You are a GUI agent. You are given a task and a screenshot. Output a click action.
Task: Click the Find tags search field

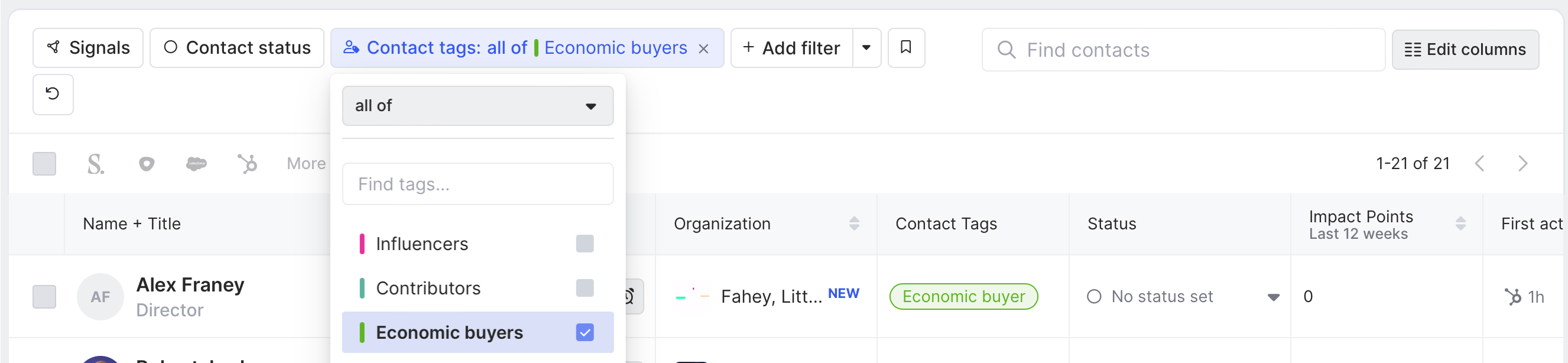coord(477,184)
